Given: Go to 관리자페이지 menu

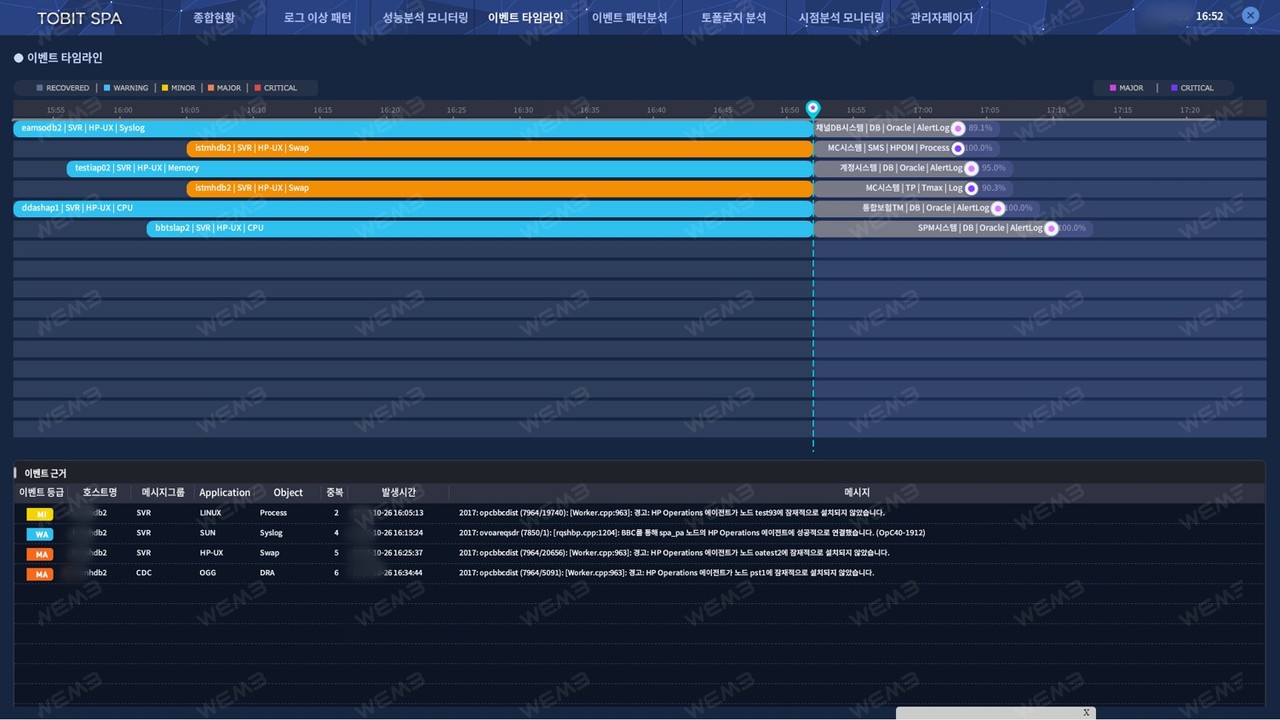Looking at the screenshot, I should 941,18.
